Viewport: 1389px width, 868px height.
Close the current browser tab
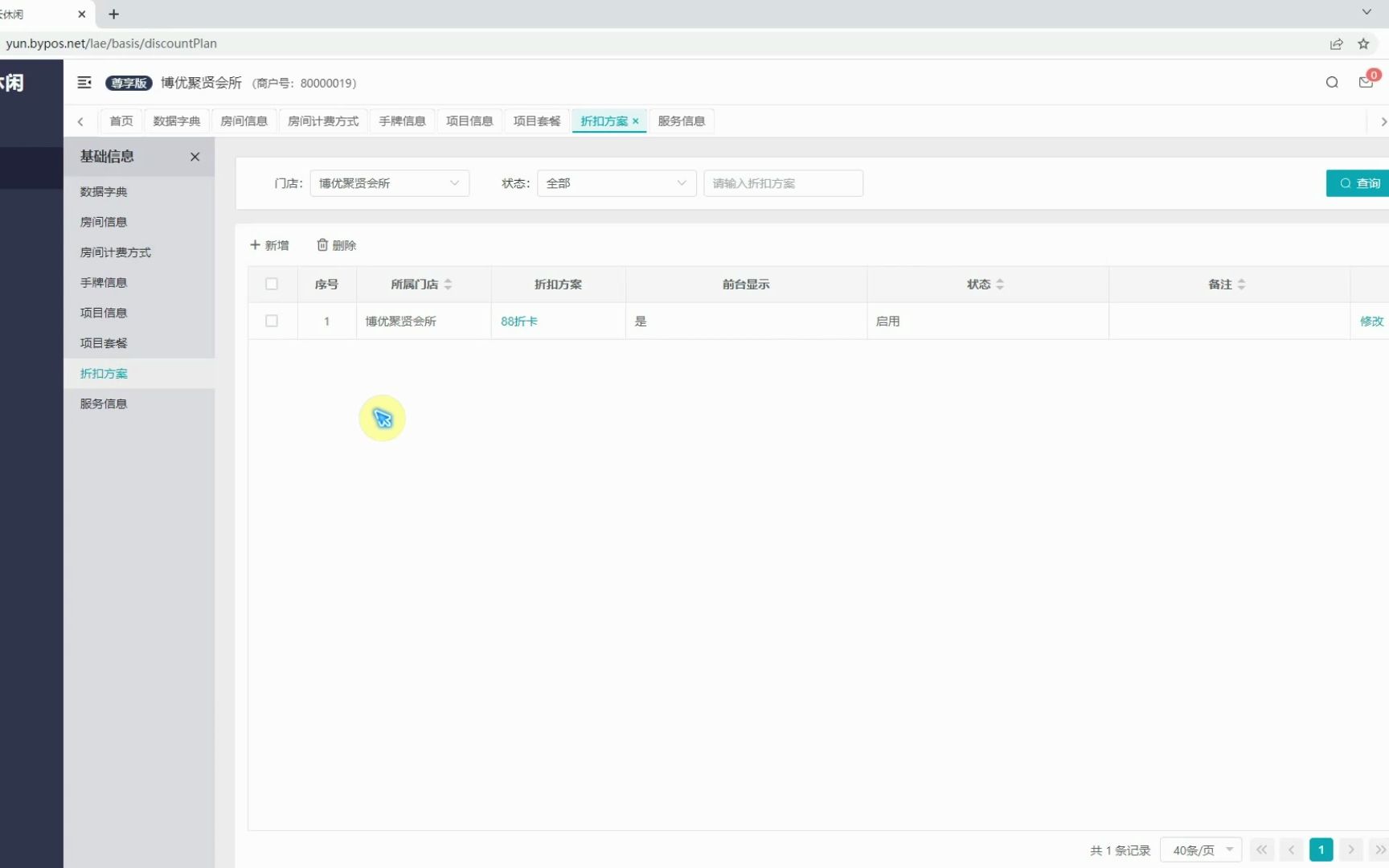tap(81, 14)
